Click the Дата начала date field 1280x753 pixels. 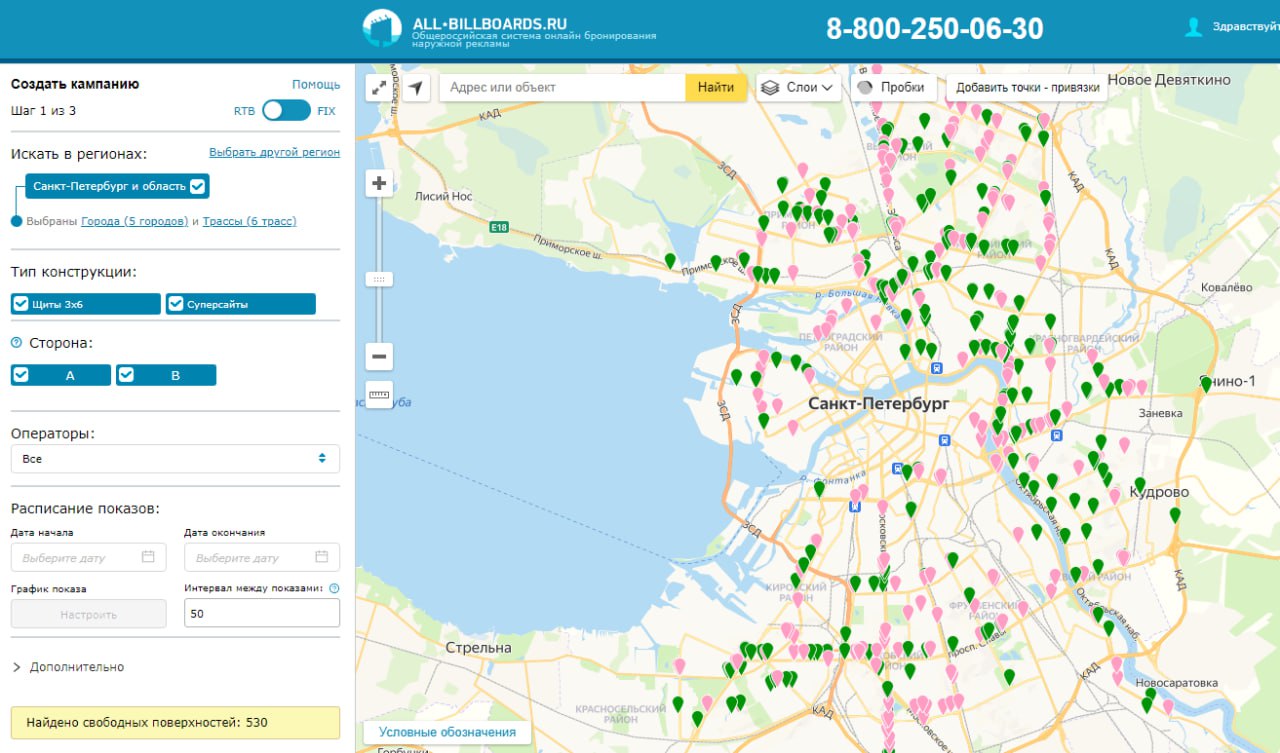tap(89, 557)
